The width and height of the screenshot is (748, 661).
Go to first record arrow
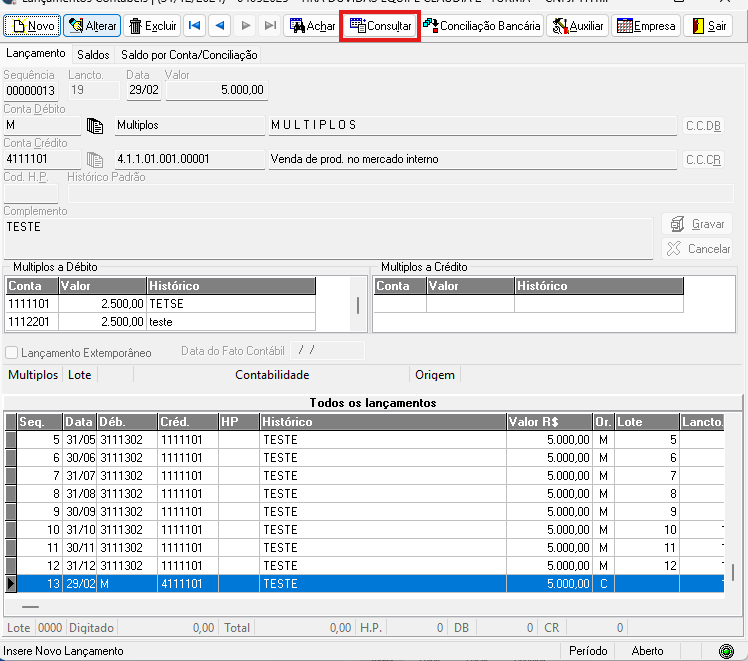coord(195,26)
